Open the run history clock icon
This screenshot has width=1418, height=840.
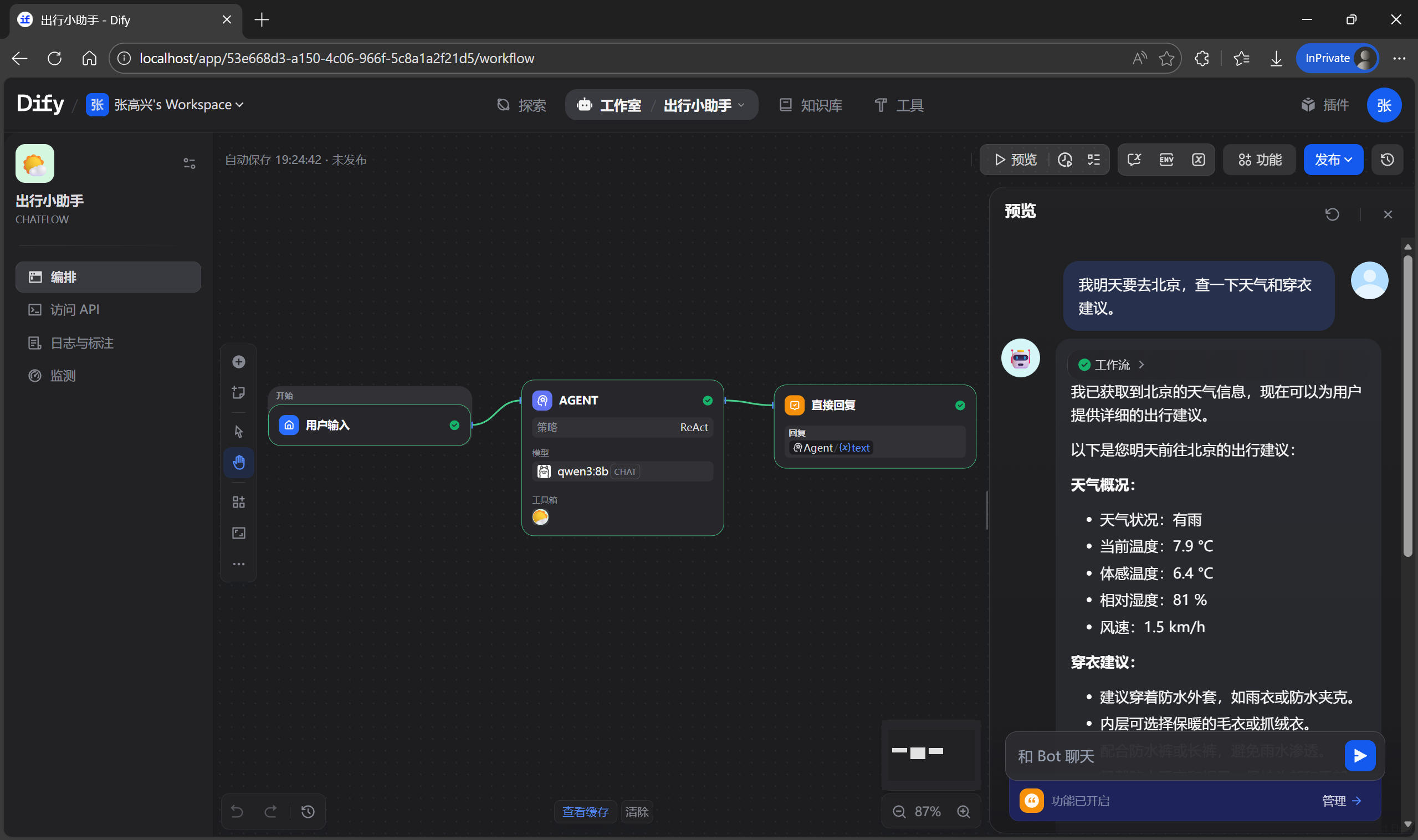tap(1064, 160)
